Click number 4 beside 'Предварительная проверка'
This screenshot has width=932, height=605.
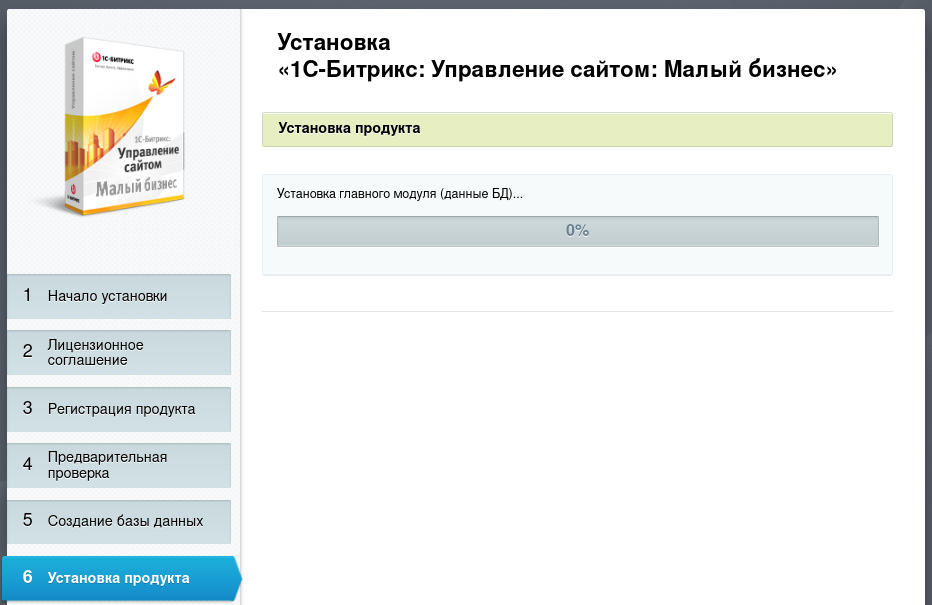(x=27, y=465)
